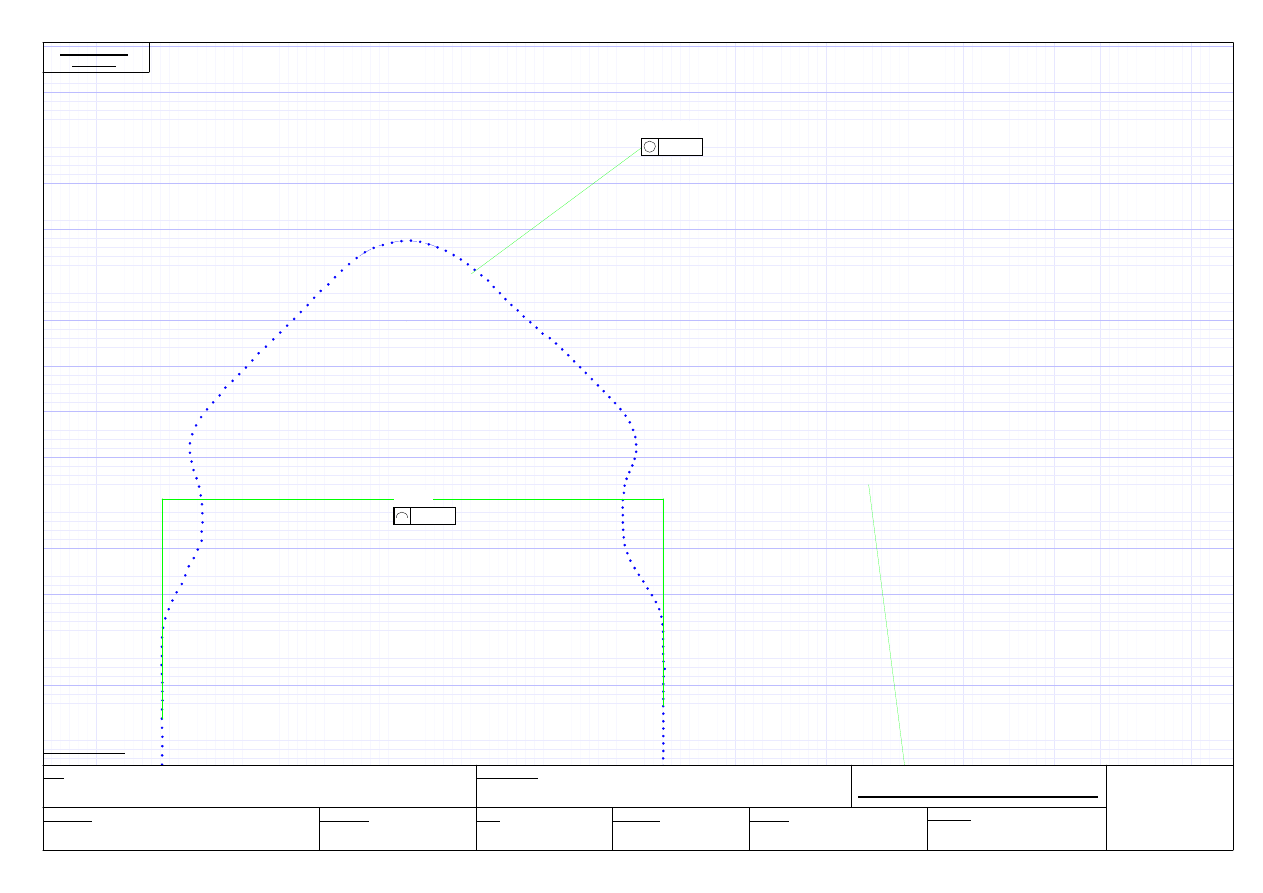Click the bottom-left cell of the title block
Viewport: 1263px width, 893px height.
tap(181, 829)
